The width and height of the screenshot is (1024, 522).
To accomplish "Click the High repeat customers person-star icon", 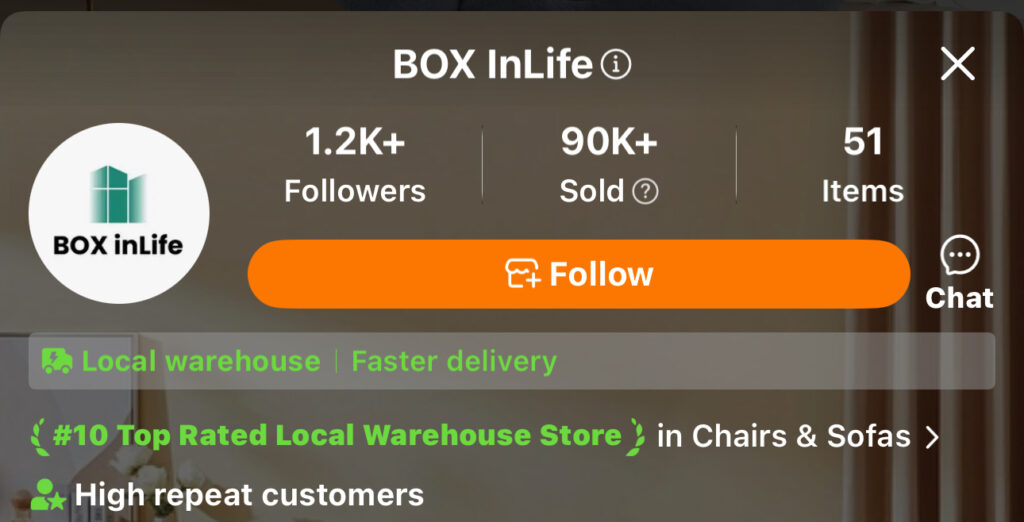I will coord(48,495).
